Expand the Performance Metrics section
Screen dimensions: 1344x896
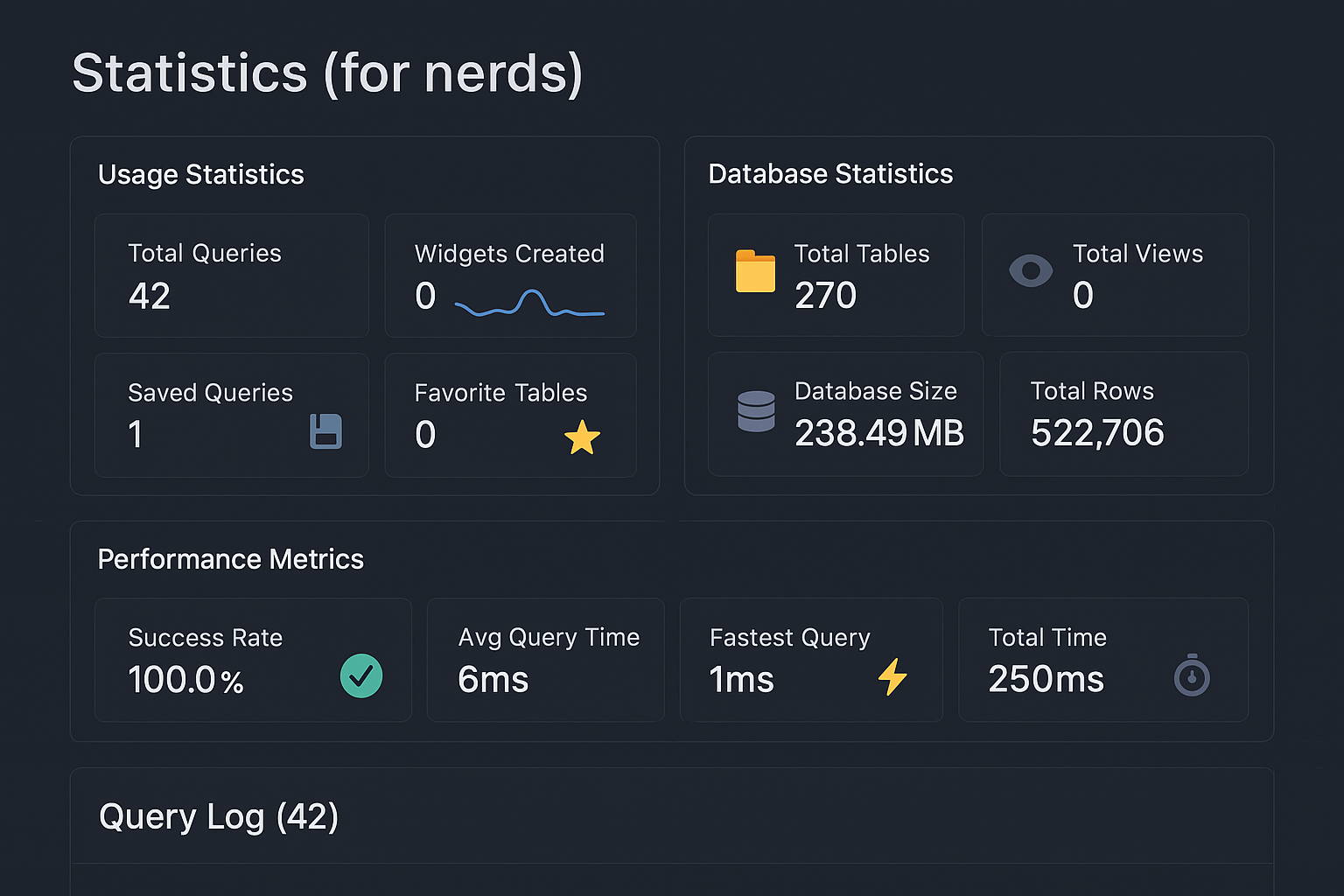coord(231,559)
